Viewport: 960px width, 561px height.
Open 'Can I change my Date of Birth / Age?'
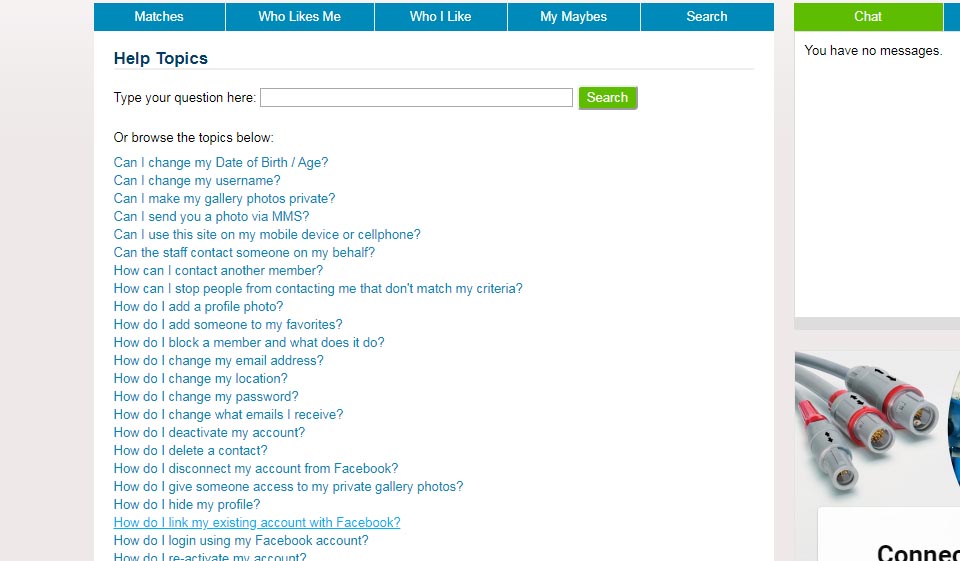coord(221,163)
